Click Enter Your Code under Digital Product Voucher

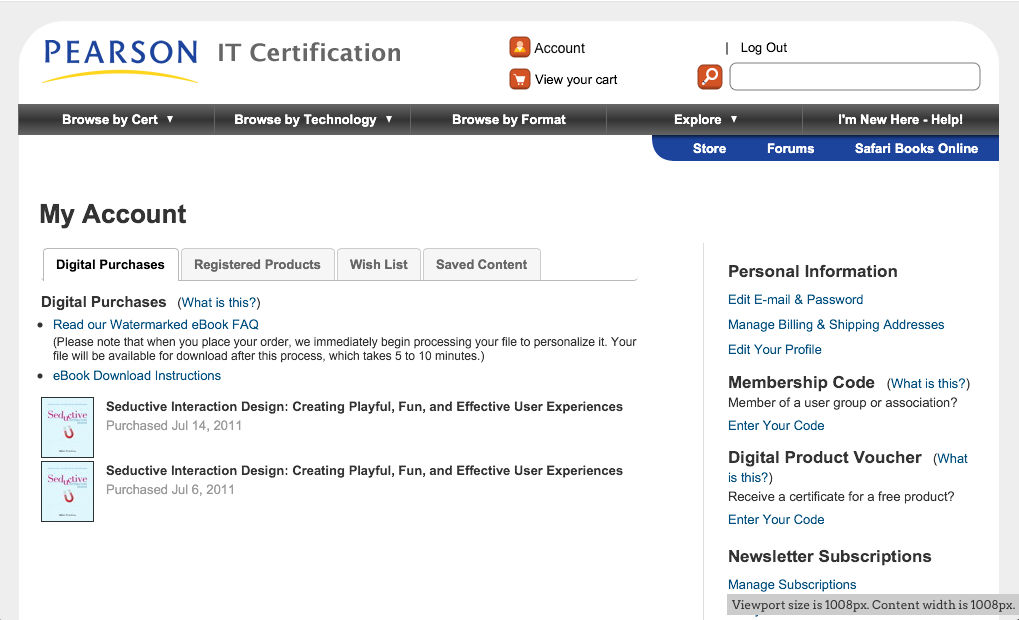pyautogui.click(x=776, y=520)
